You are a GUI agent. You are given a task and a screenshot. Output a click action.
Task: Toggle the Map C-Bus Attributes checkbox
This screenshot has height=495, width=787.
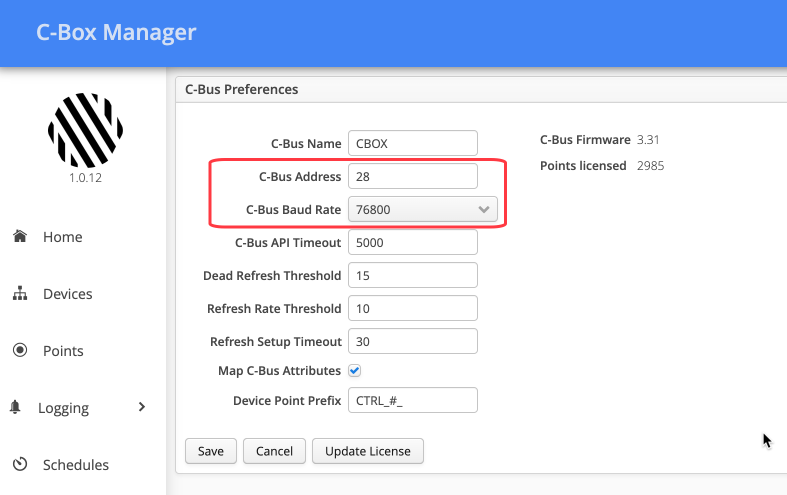point(354,371)
